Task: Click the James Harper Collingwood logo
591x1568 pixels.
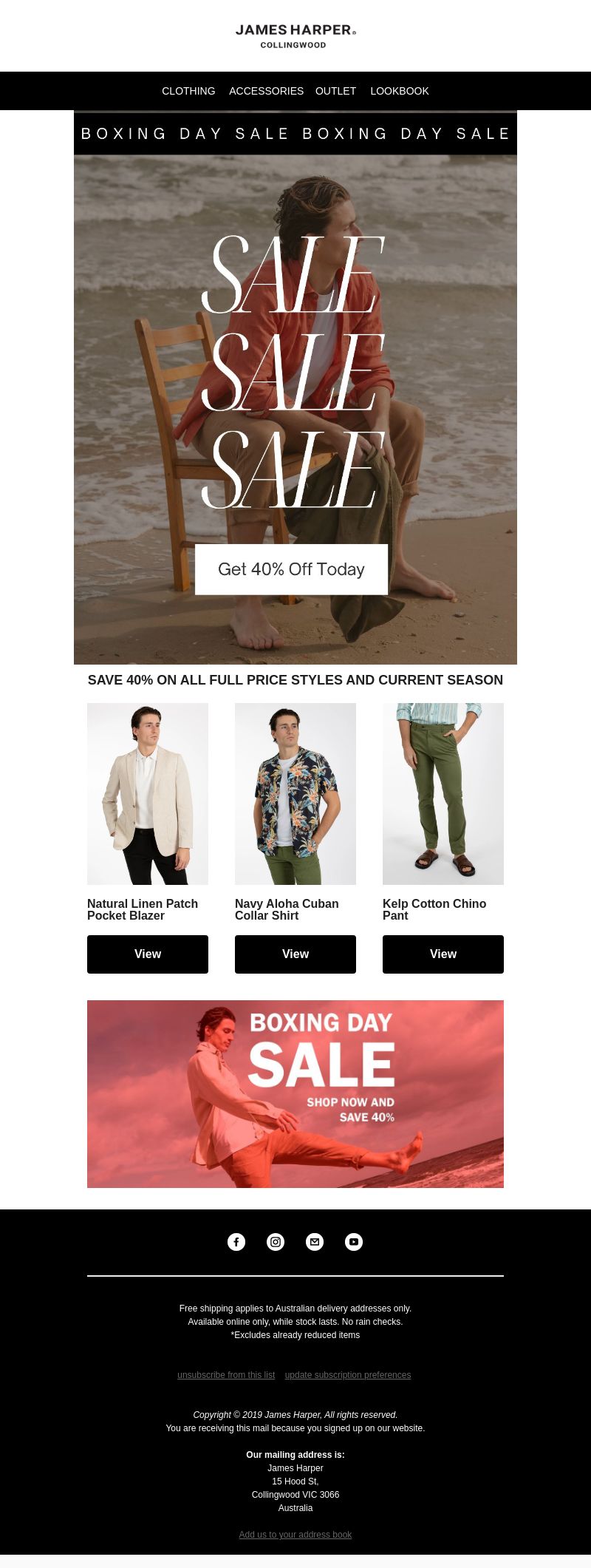Action: [295, 35]
